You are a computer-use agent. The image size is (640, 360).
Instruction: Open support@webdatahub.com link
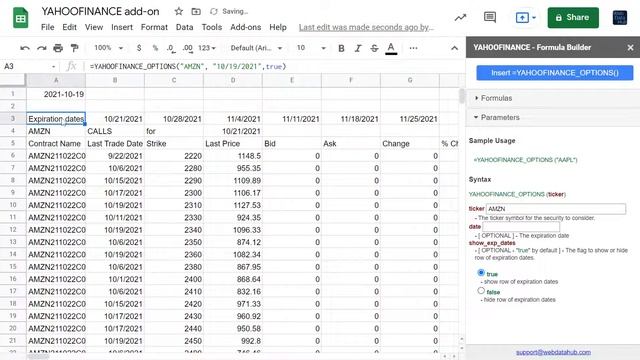click(x=553, y=352)
